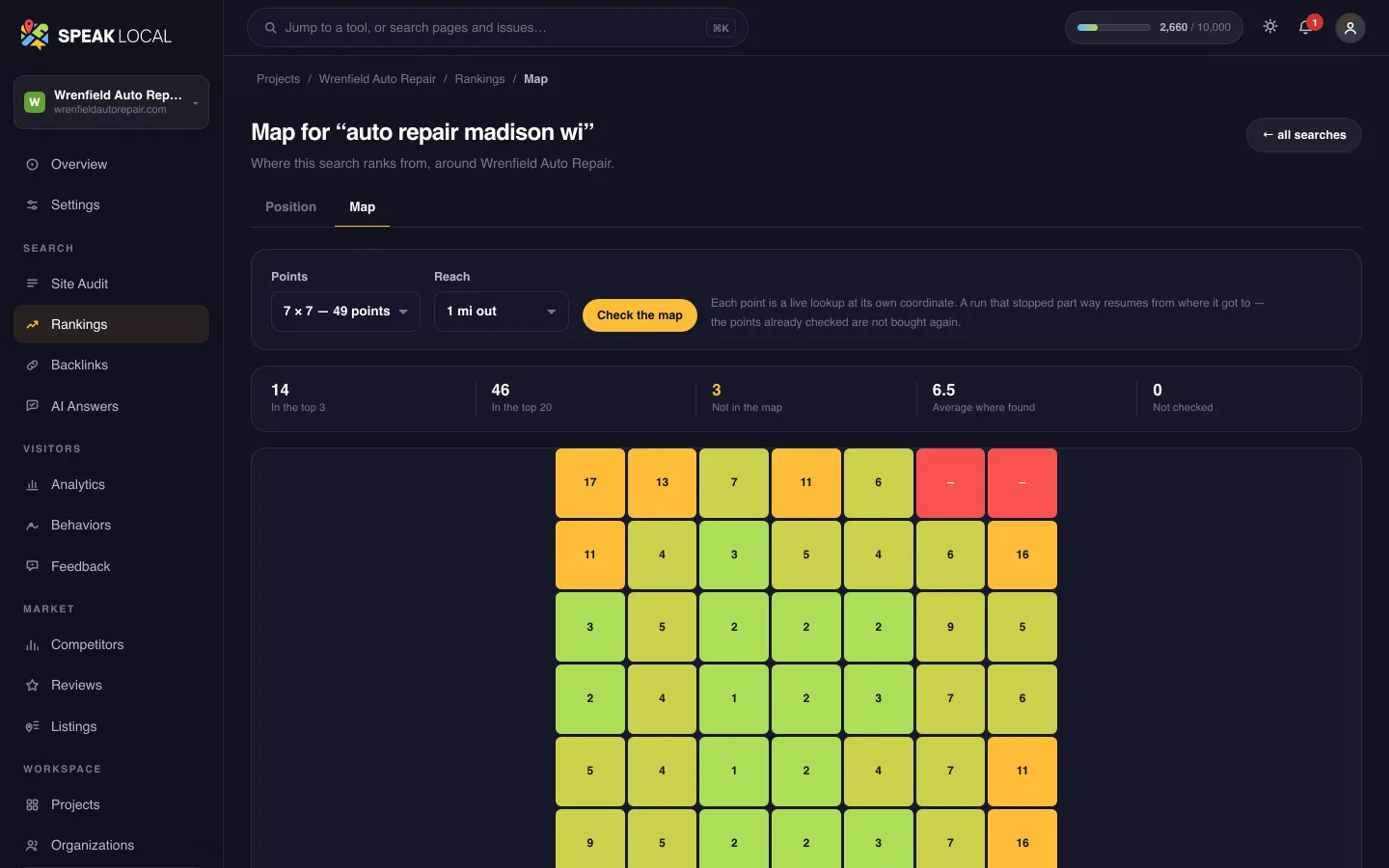Open the Points 7 x 7 dropdown
1389x868 pixels.
345,312
